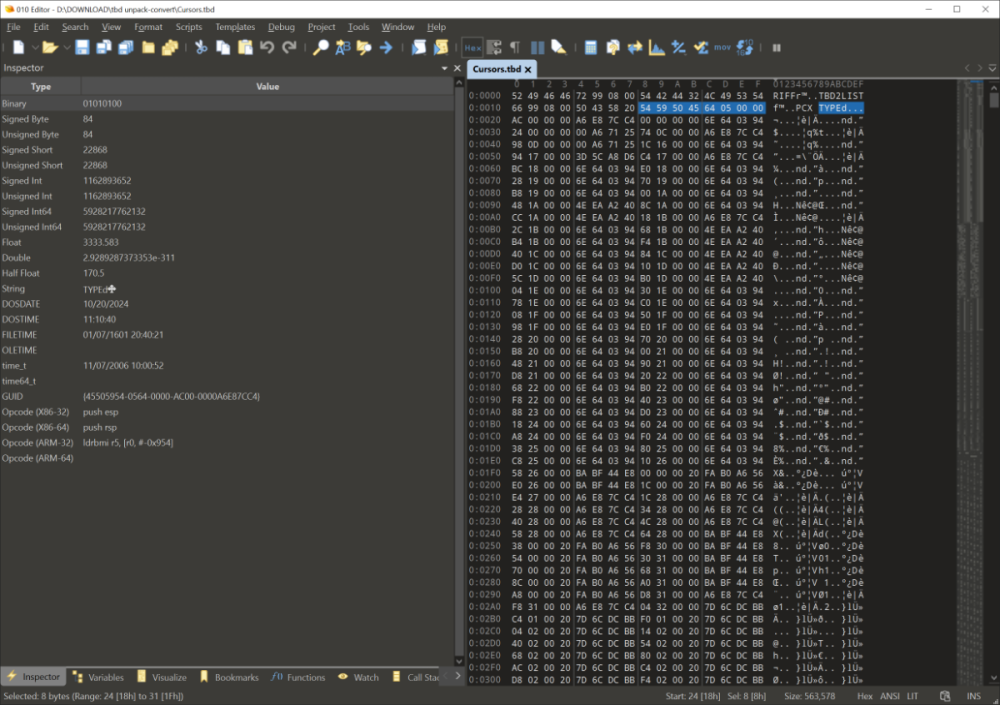Copy the selection with the Copy icon
This screenshot has height=705, width=1000.
(223, 47)
